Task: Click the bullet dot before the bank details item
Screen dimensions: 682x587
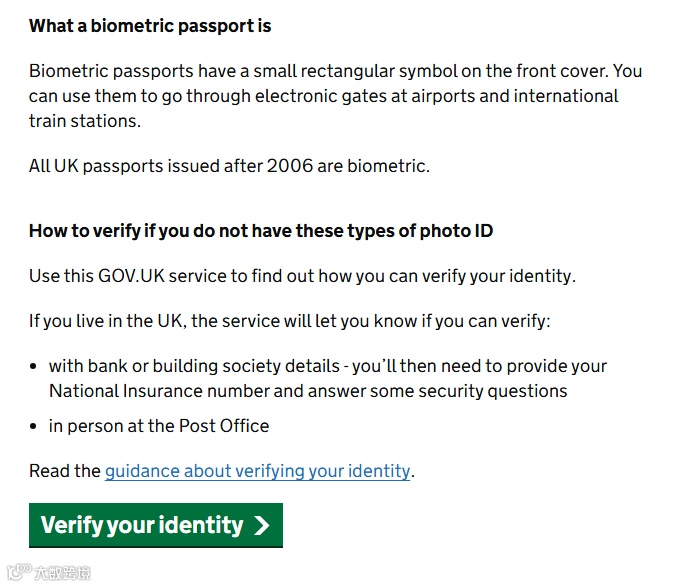Action: [x=35, y=367]
